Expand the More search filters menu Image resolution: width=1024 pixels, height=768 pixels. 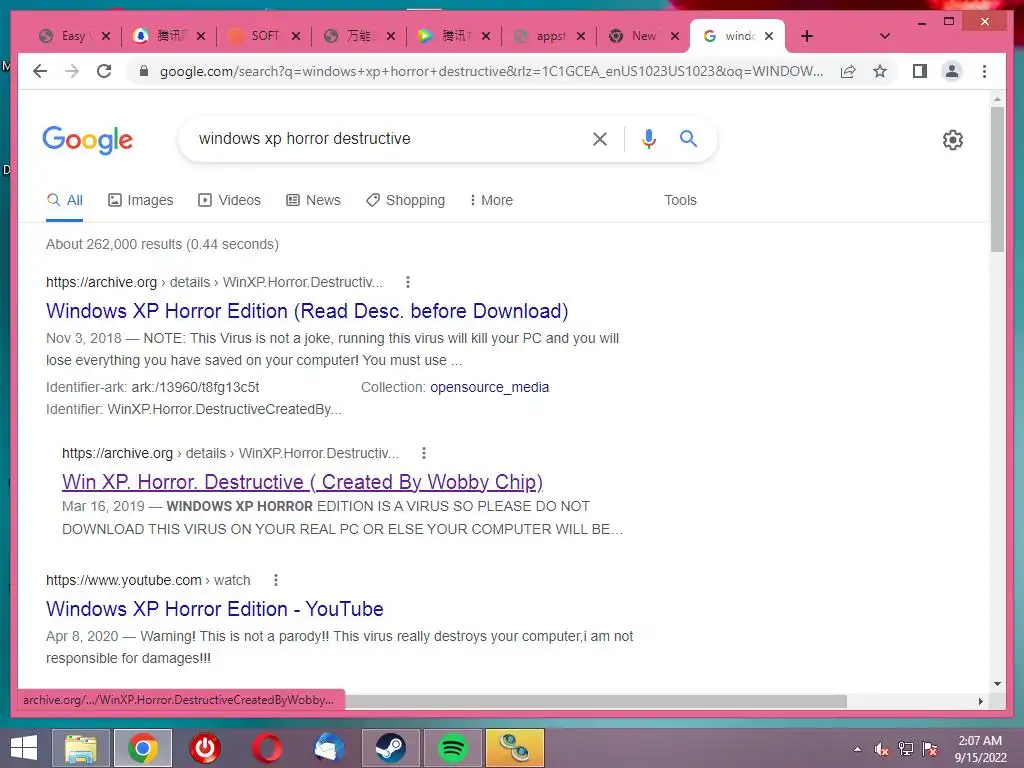pyautogui.click(x=491, y=200)
